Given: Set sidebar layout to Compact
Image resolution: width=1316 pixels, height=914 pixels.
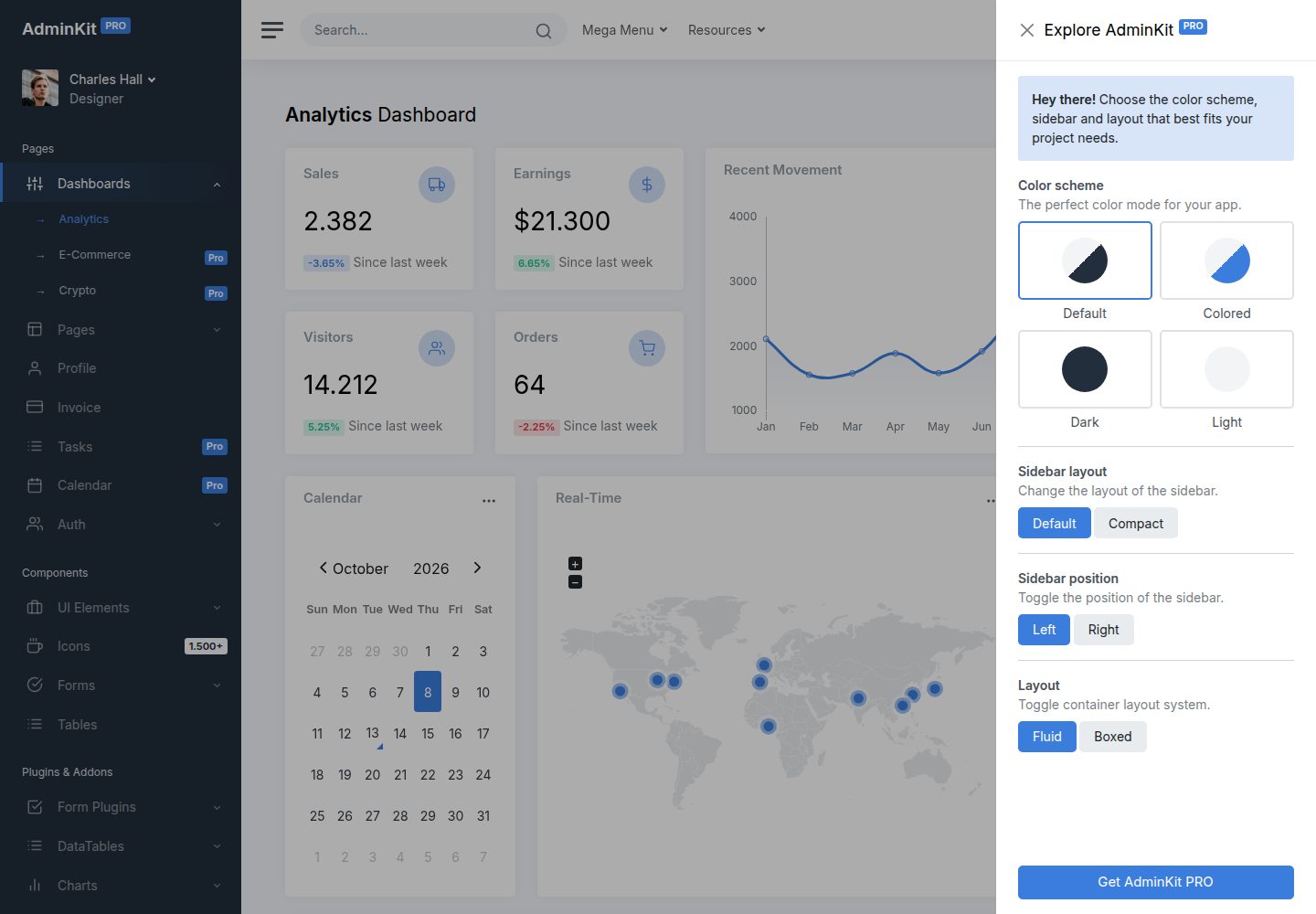Looking at the screenshot, I should pos(1136,523).
